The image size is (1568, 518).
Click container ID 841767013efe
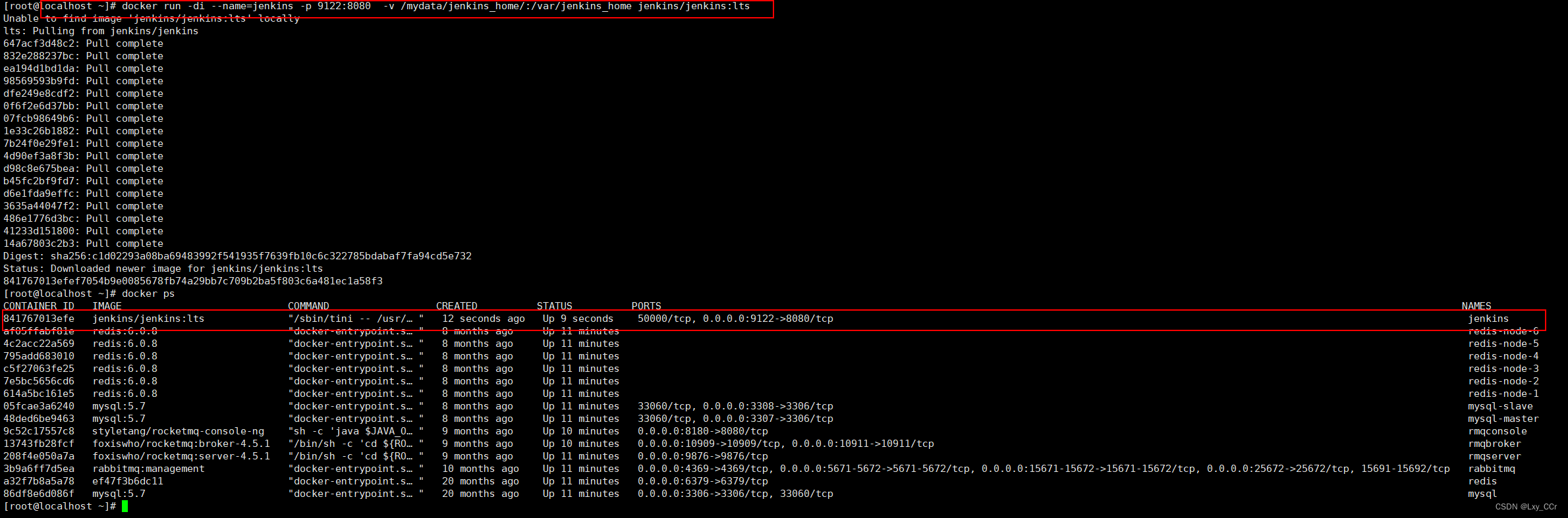click(39, 319)
